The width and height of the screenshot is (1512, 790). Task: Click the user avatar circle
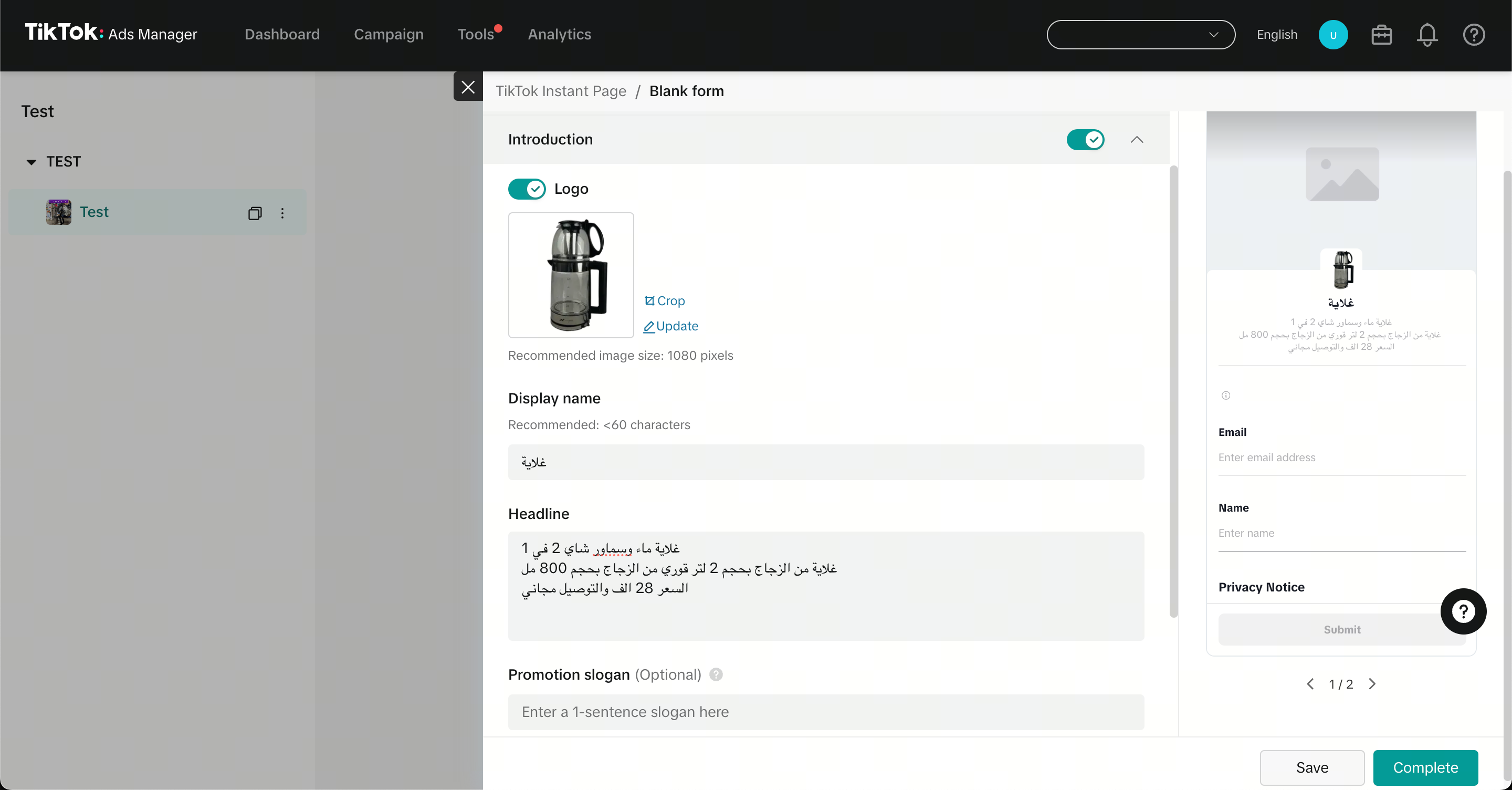[x=1332, y=35]
